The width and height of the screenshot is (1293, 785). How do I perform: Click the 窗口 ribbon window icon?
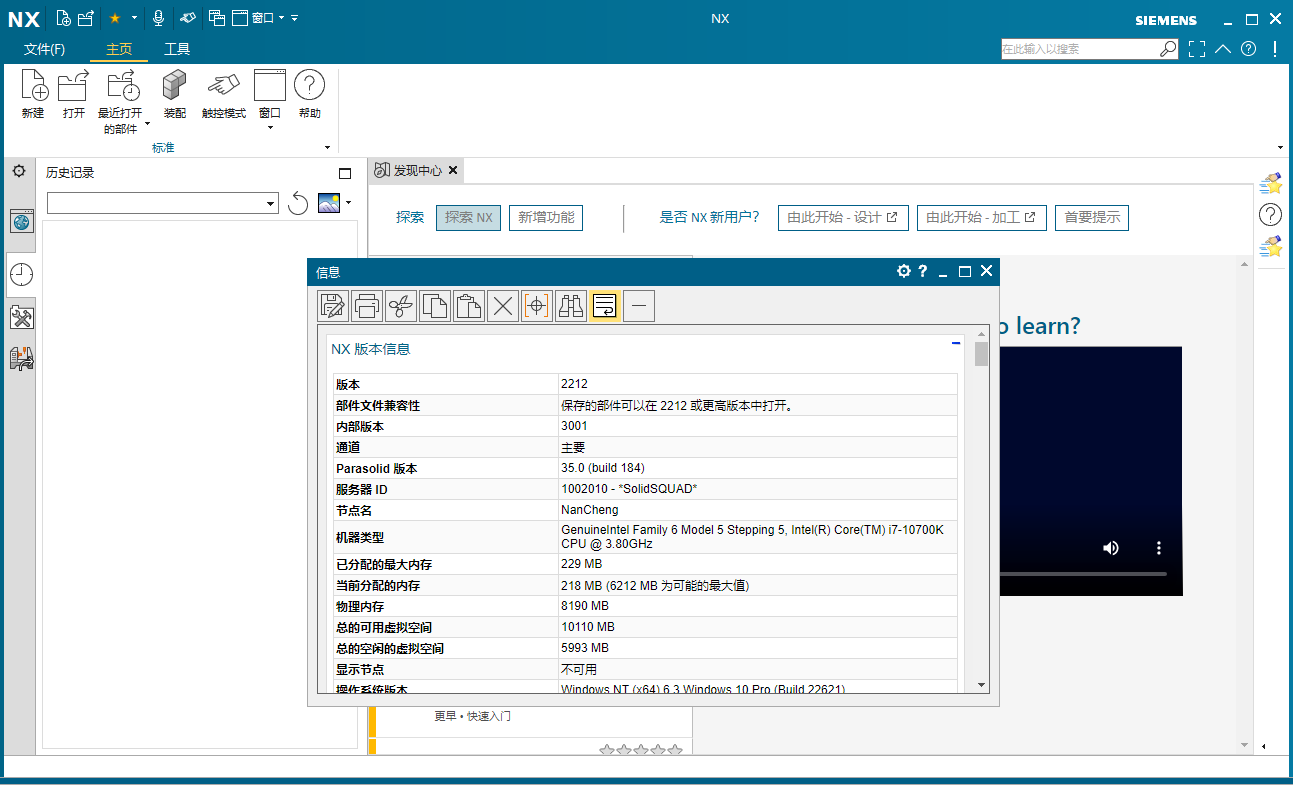pyautogui.click(x=270, y=85)
